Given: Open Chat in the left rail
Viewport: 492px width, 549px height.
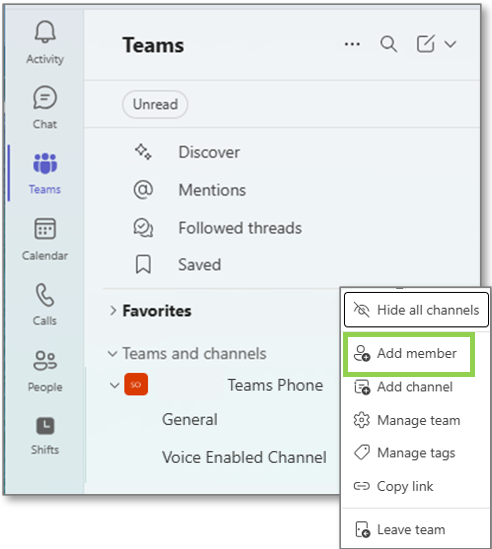Looking at the screenshot, I should (x=45, y=107).
